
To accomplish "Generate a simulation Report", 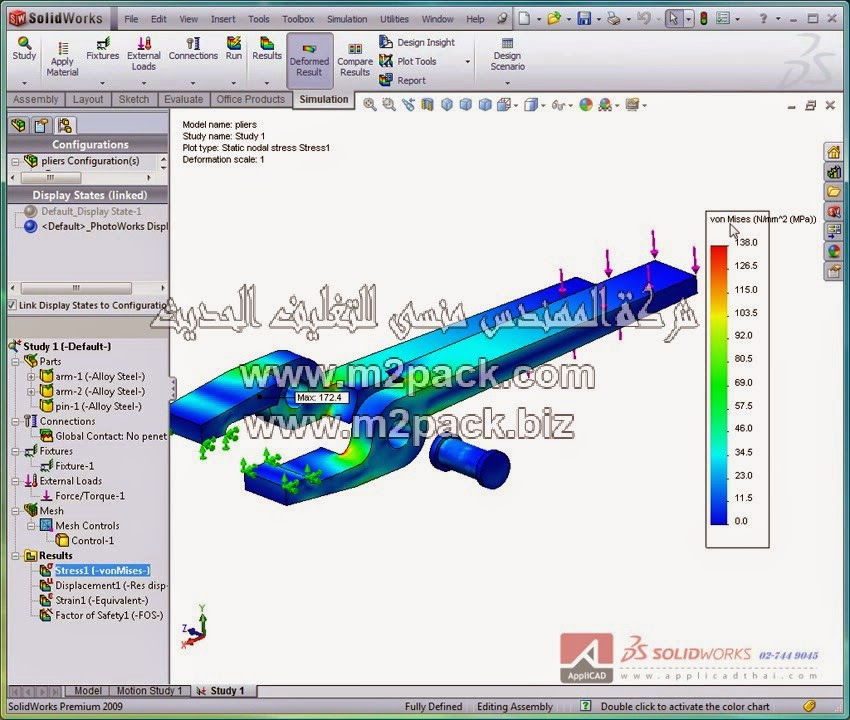I will point(402,80).
